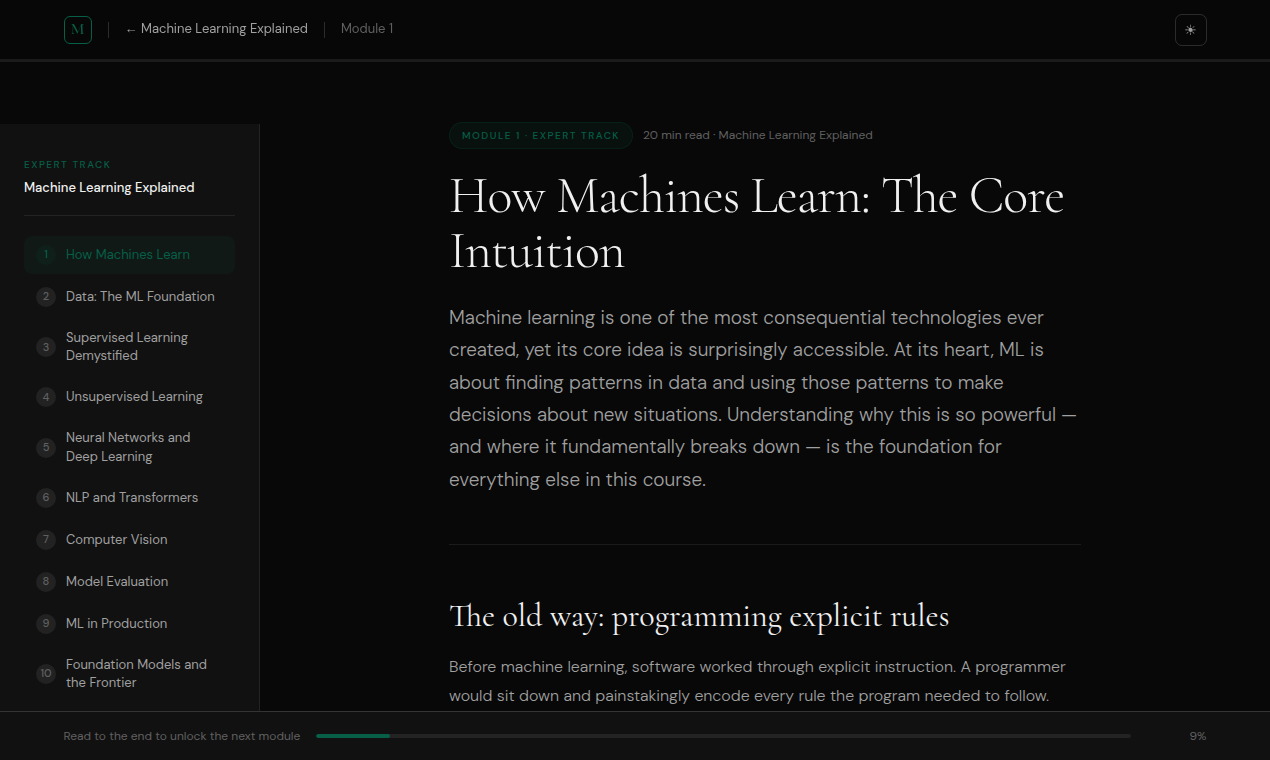Click the number 4 module badge
Image resolution: width=1270 pixels, height=760 pixels.
click(x=45, y=397)
